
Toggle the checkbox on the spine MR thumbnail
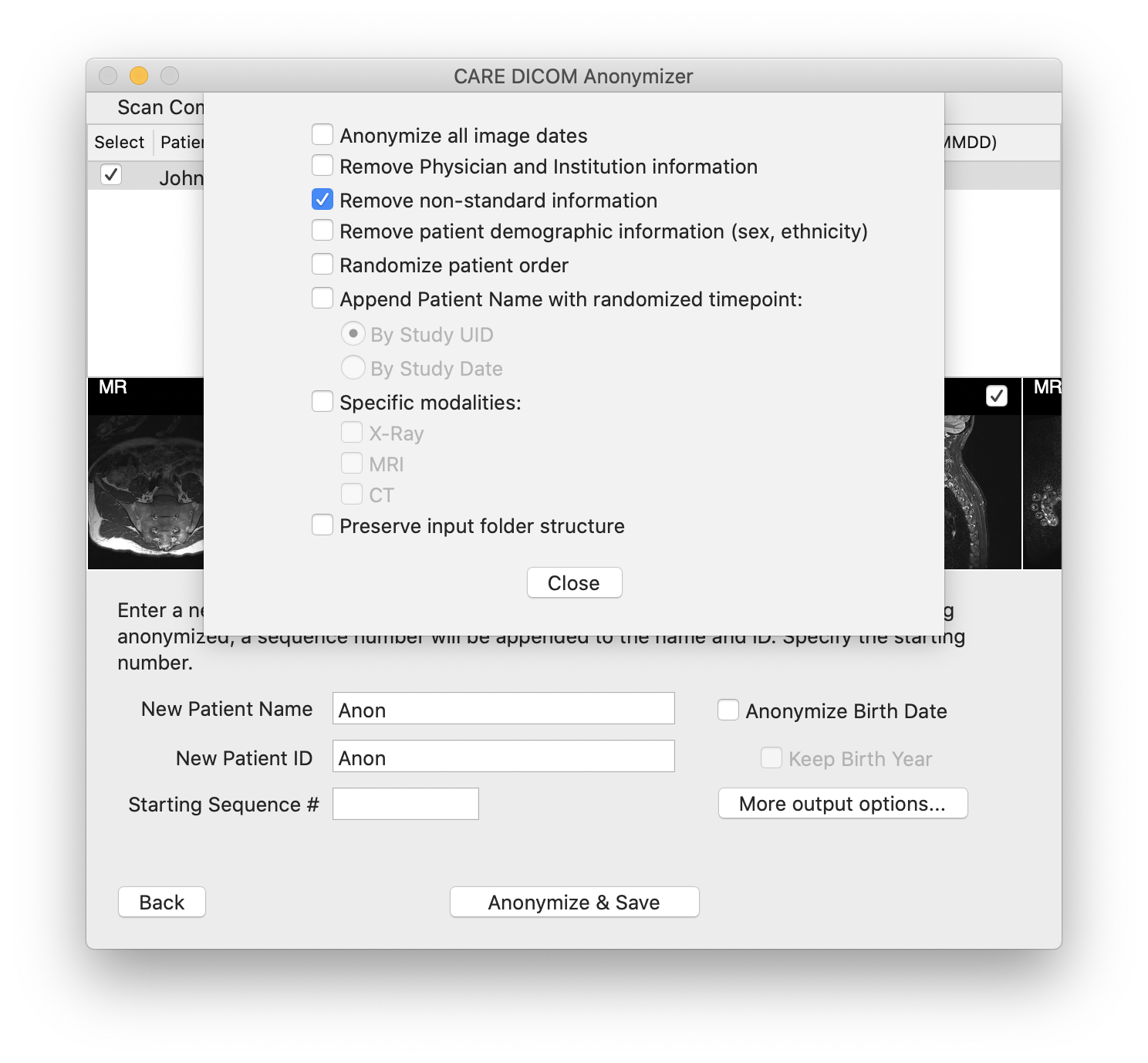(x=997, y=396)
